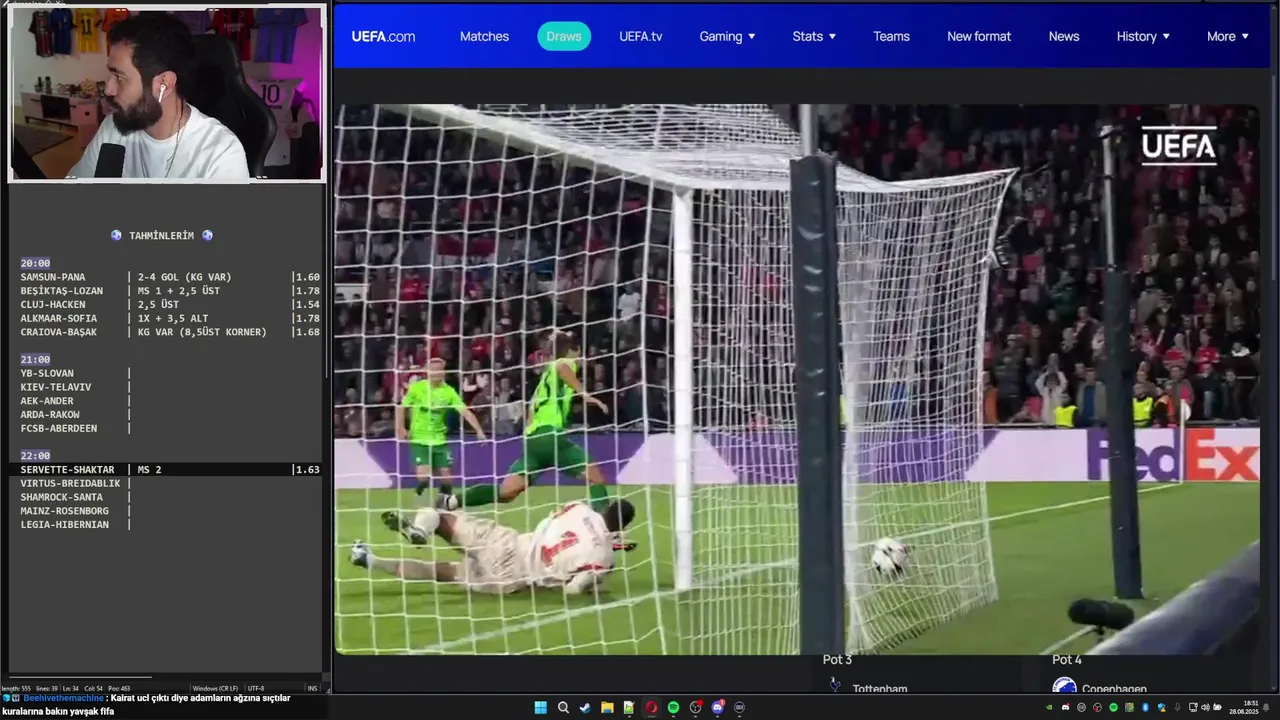Open Windows notification bell
This screenshot has height=720, width=1280.
click(x=1266, y=707)
